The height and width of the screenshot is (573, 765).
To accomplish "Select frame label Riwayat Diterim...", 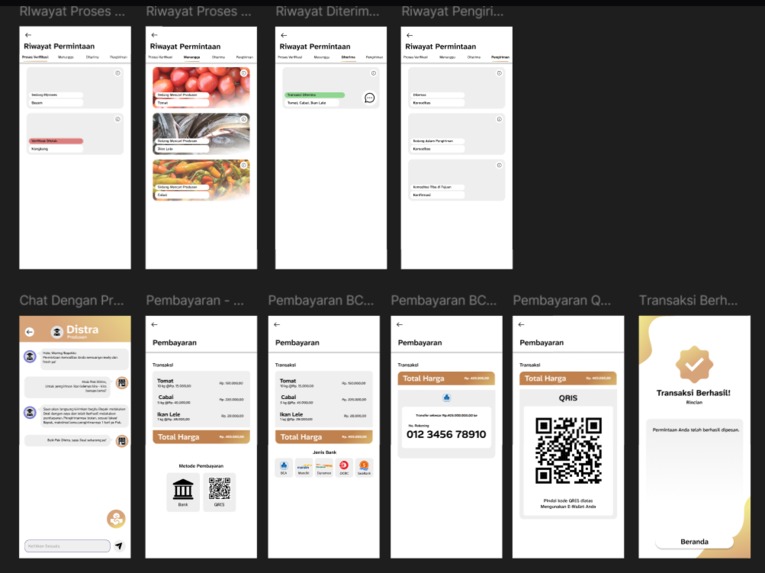I will [x=327, y=11].
